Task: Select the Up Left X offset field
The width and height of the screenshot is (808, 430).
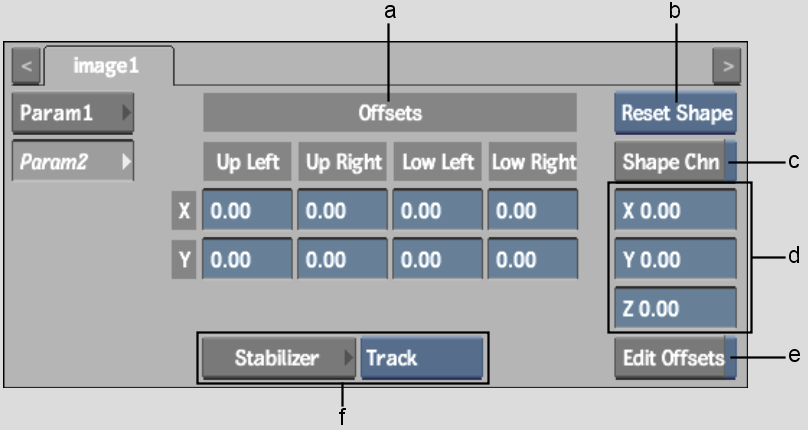Action: [247, 210]
